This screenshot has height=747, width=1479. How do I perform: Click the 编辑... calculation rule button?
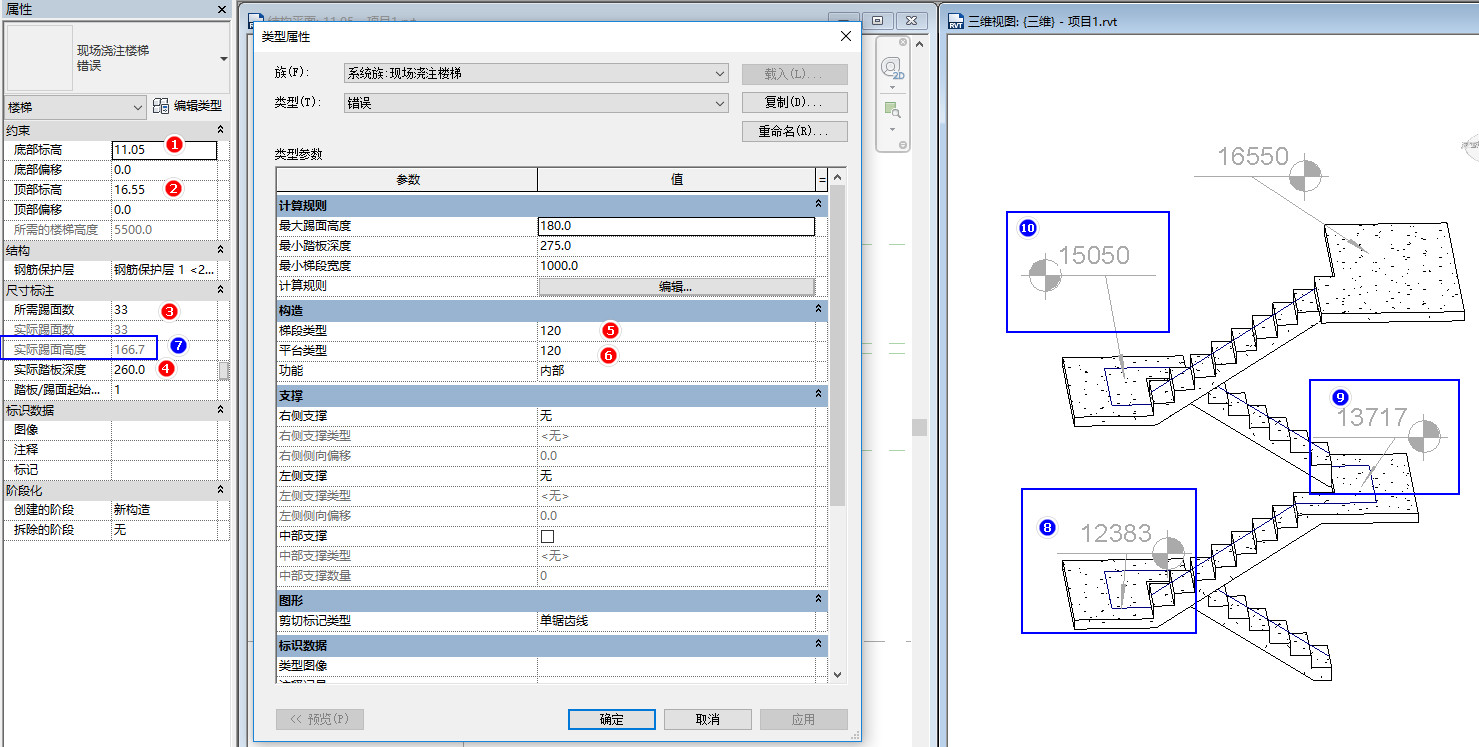click(677, 286)
